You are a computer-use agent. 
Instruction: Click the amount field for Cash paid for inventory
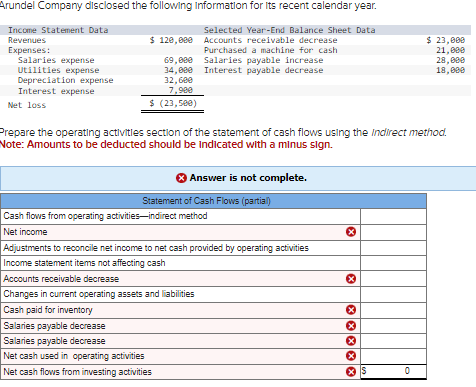point(393,310)
